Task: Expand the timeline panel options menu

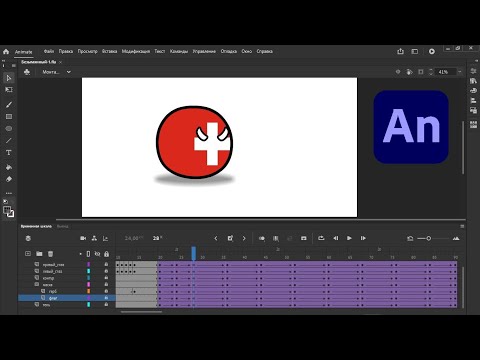Action: (462, 226)
